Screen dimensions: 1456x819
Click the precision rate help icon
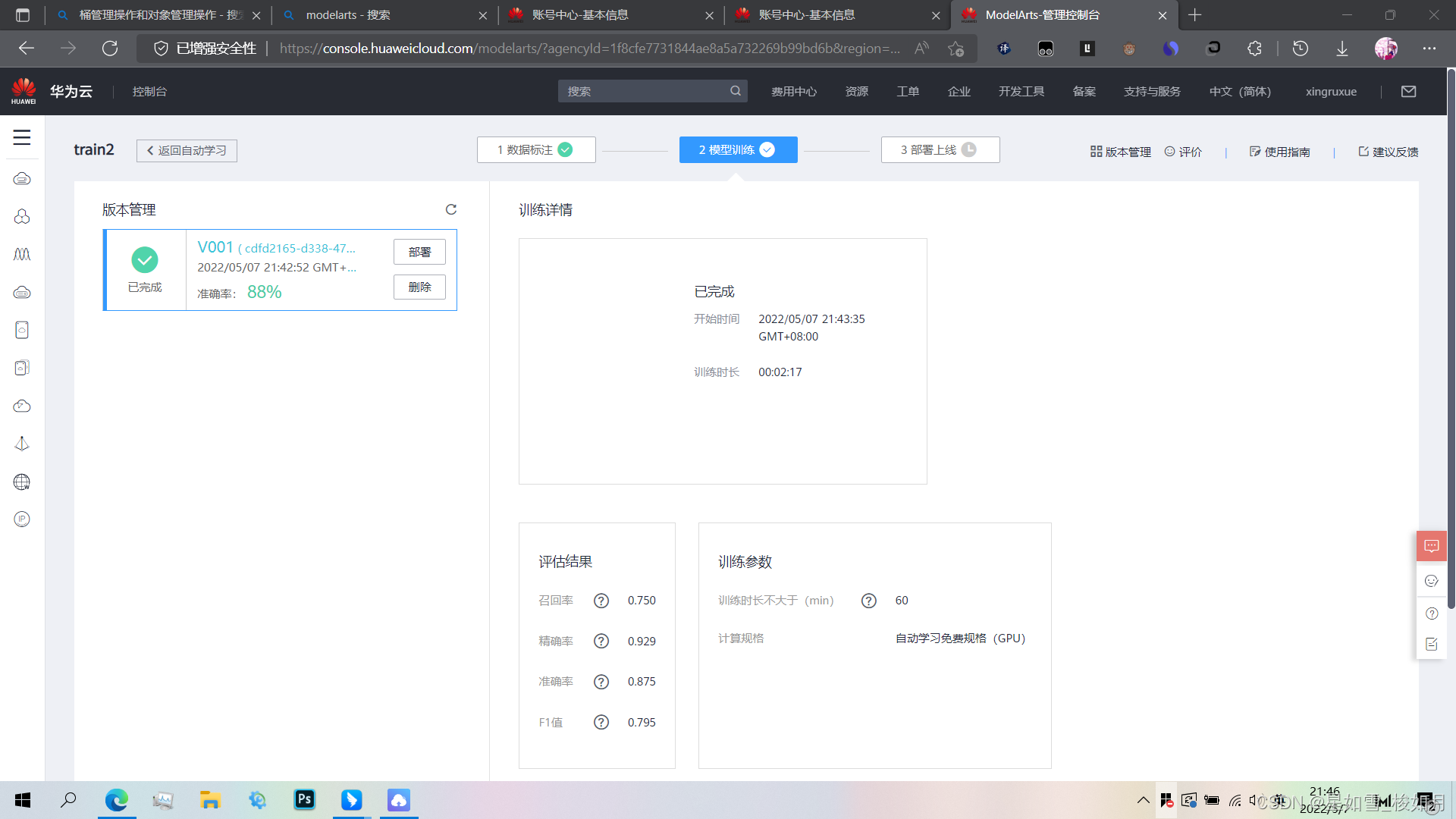[601, 641]
